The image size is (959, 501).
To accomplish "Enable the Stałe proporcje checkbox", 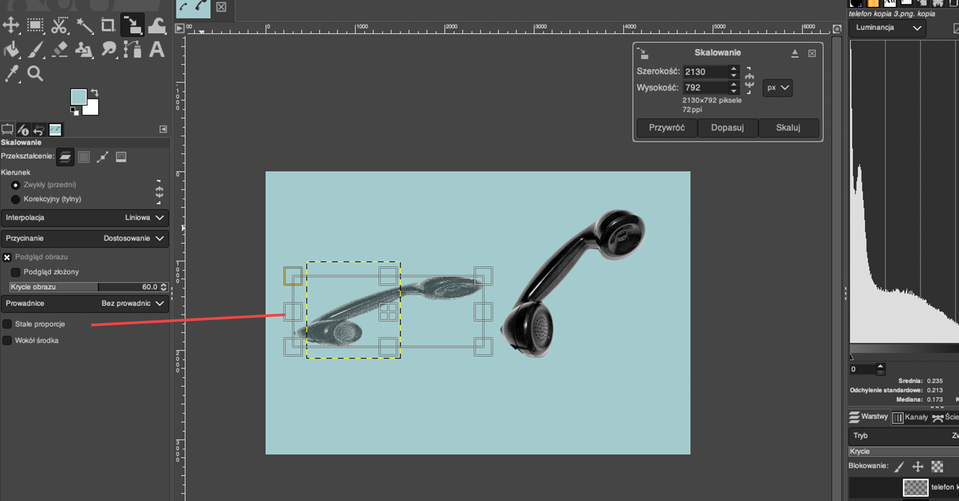I will click(x=8, y=324).
